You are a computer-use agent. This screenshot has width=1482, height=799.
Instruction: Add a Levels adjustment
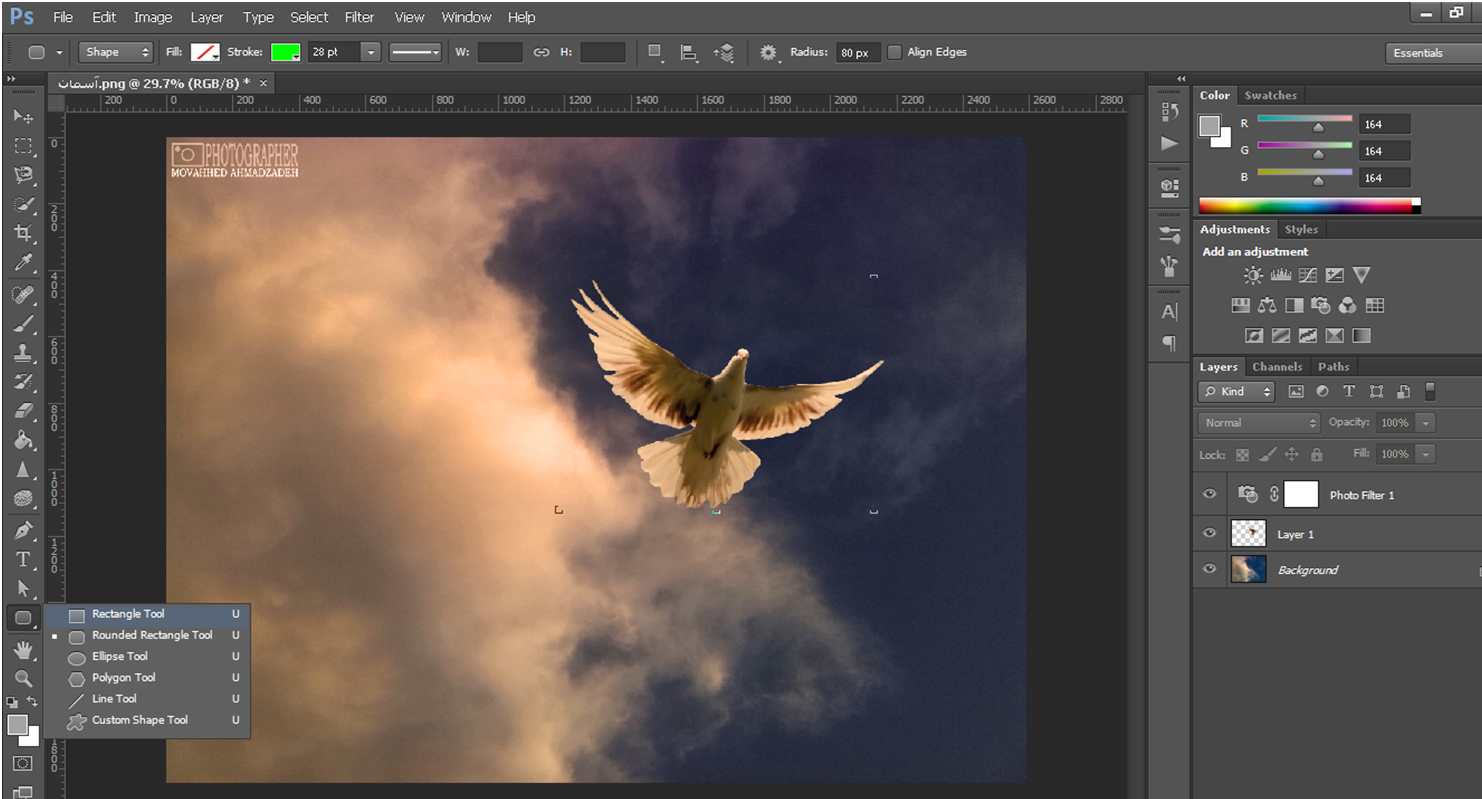click(1280, 275)
